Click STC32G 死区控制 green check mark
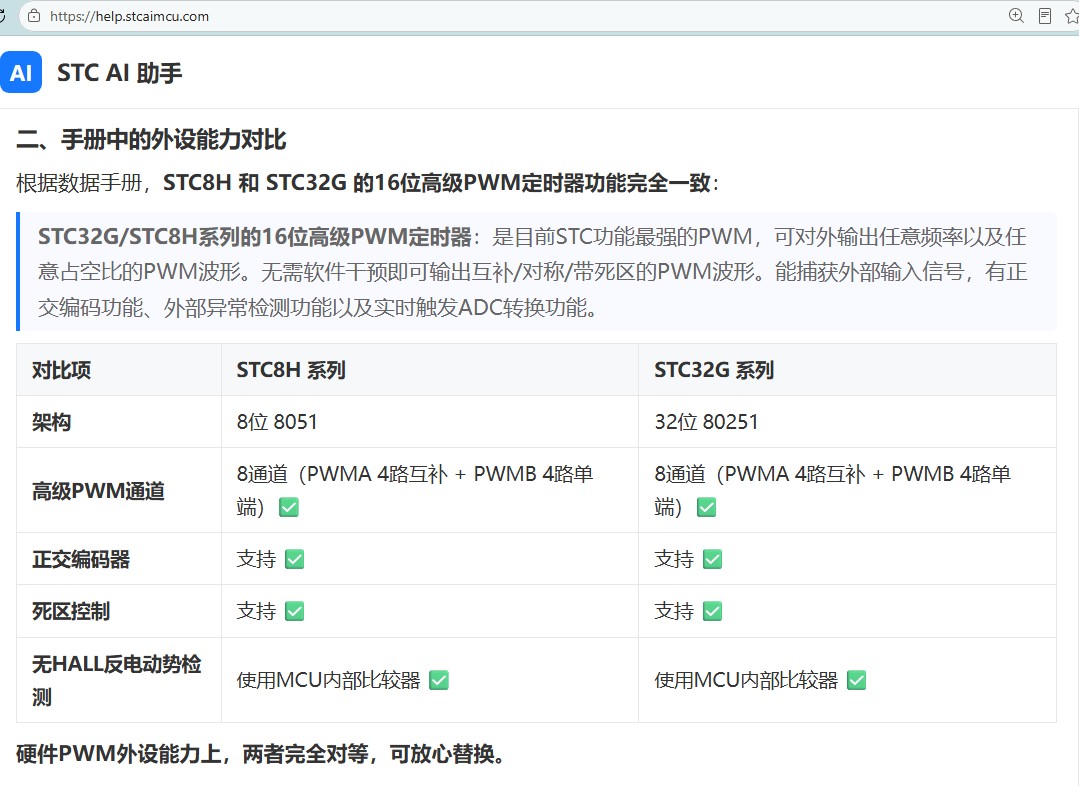 point(712,611)
